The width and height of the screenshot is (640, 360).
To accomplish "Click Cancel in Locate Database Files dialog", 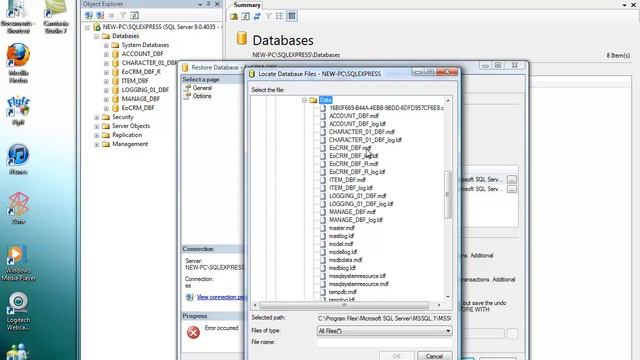I will [x=434, y=356].
